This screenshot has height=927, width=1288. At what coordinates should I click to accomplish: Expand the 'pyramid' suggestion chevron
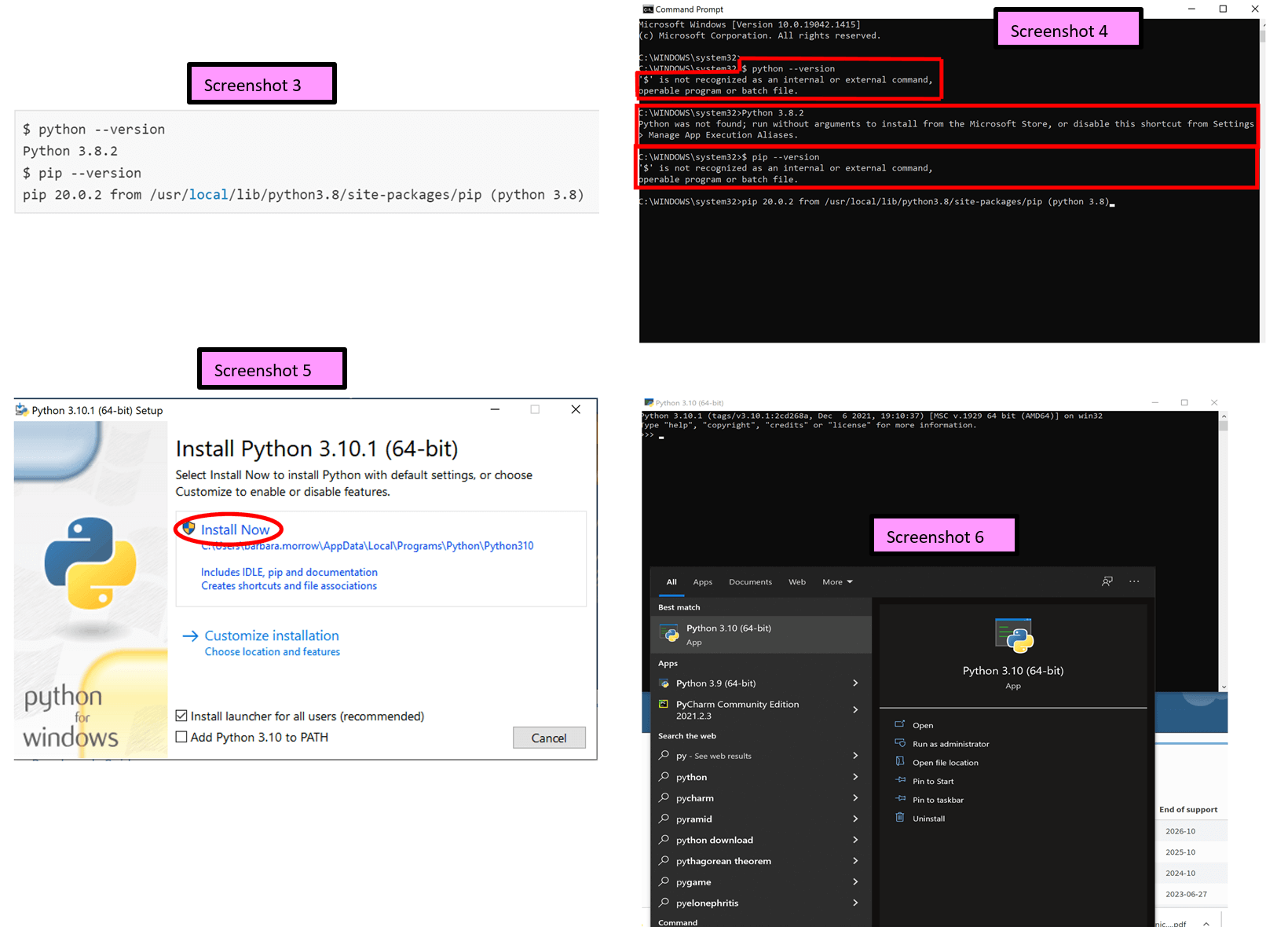[x=855, y=819]
